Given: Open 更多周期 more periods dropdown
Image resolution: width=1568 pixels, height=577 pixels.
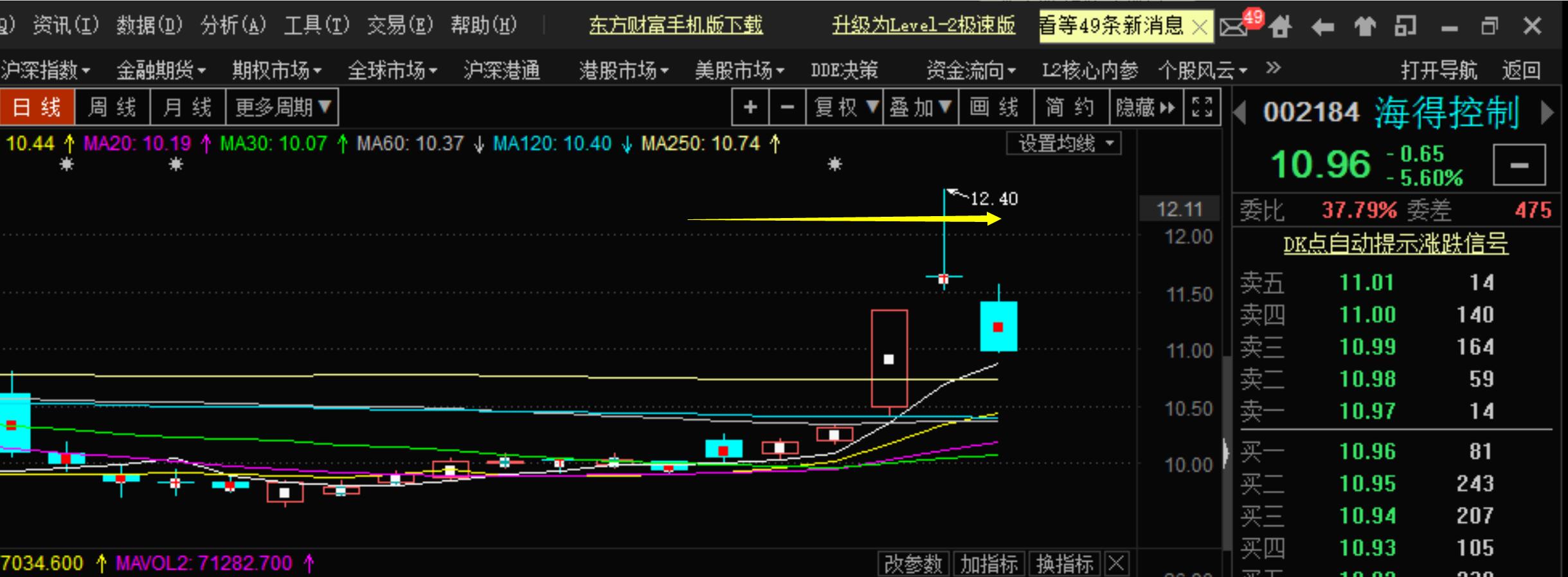Looking at the screenshot, I should [282, 107].
